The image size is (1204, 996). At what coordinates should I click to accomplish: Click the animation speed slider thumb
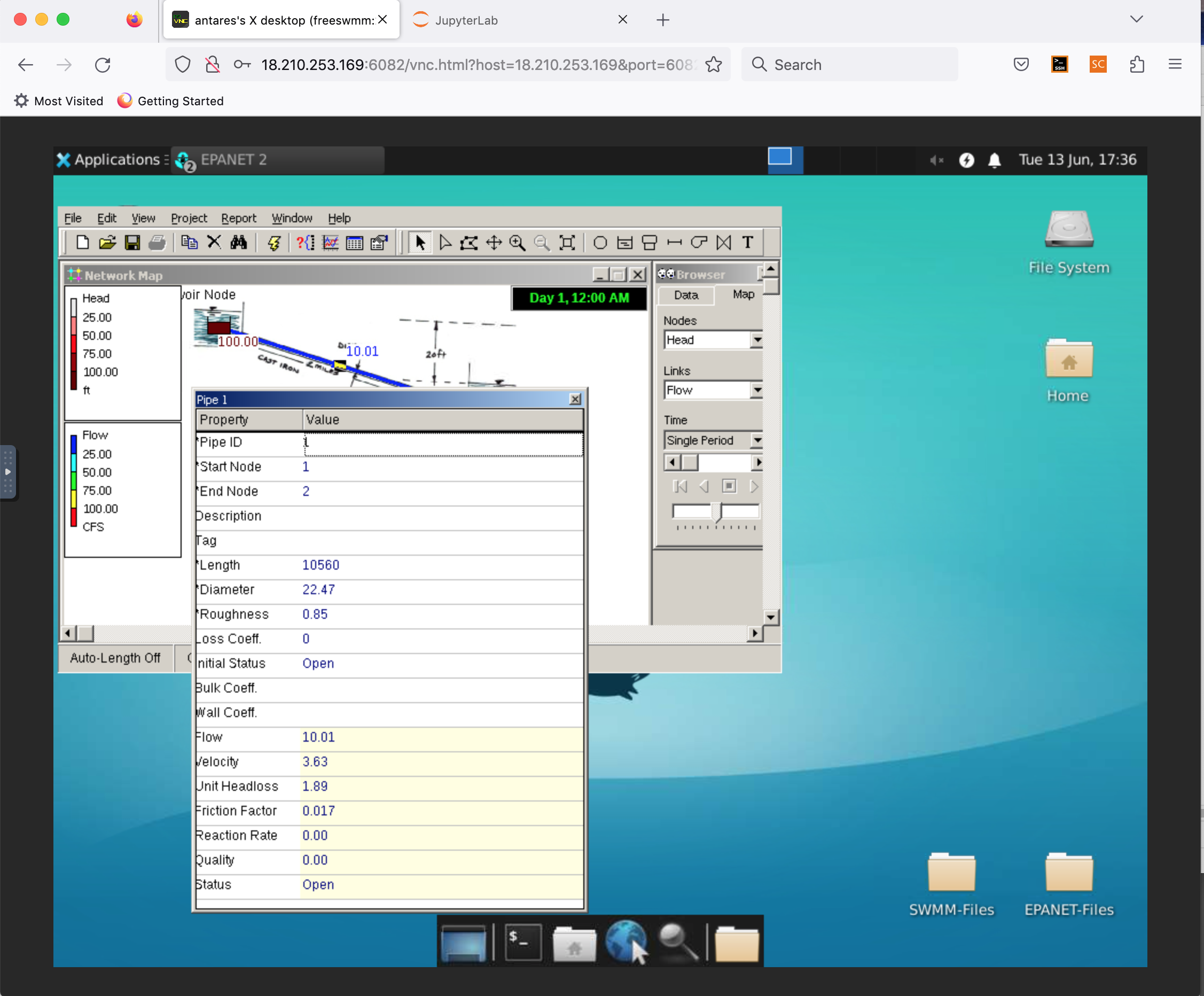click(716, 511)
